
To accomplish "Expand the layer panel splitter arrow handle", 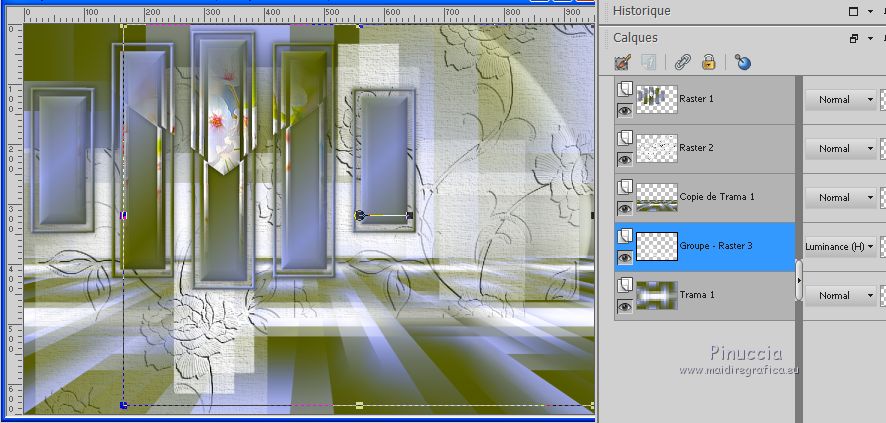I will tap(798, 280).
